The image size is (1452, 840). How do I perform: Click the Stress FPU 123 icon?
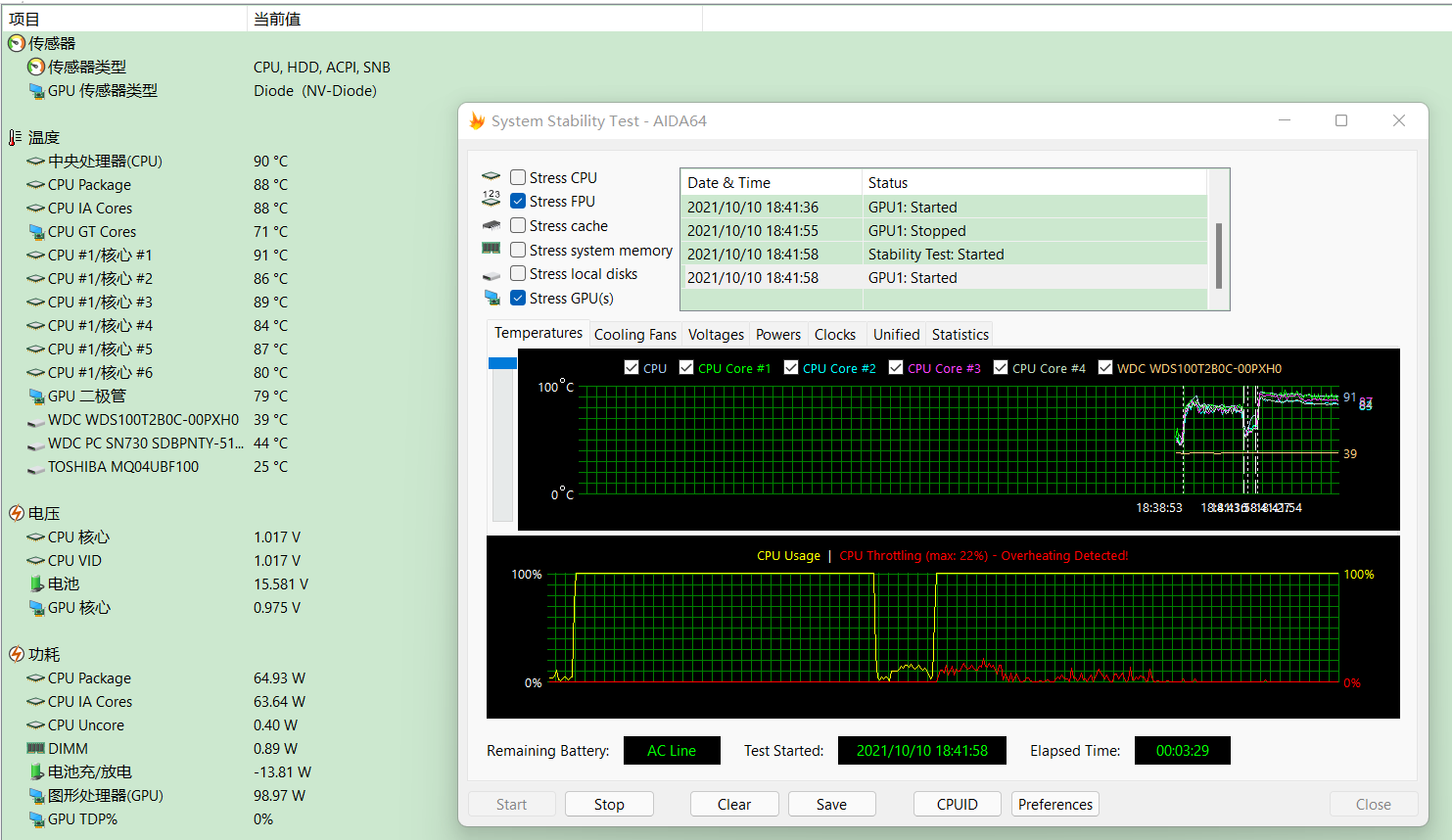click(x=492, y=199)
